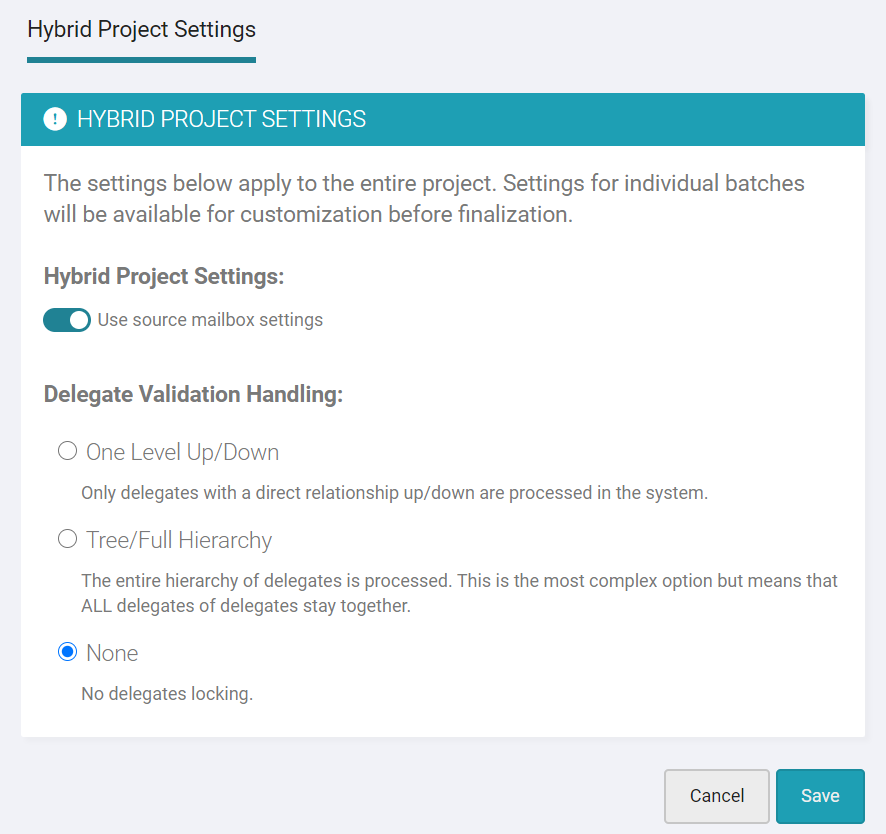Click the 'Delegate Validation Handling:' heading
This screenshot has width=886, height=834.
point(193,394)
